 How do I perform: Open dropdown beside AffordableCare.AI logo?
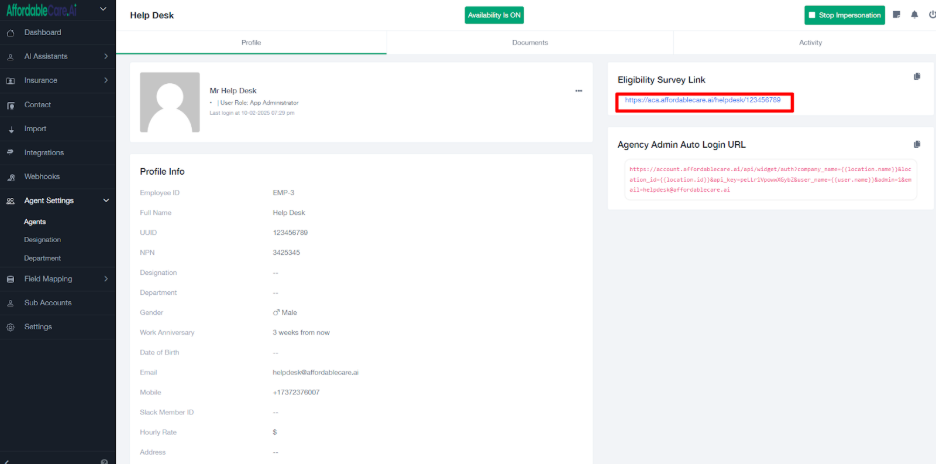(x=105, y=9)
